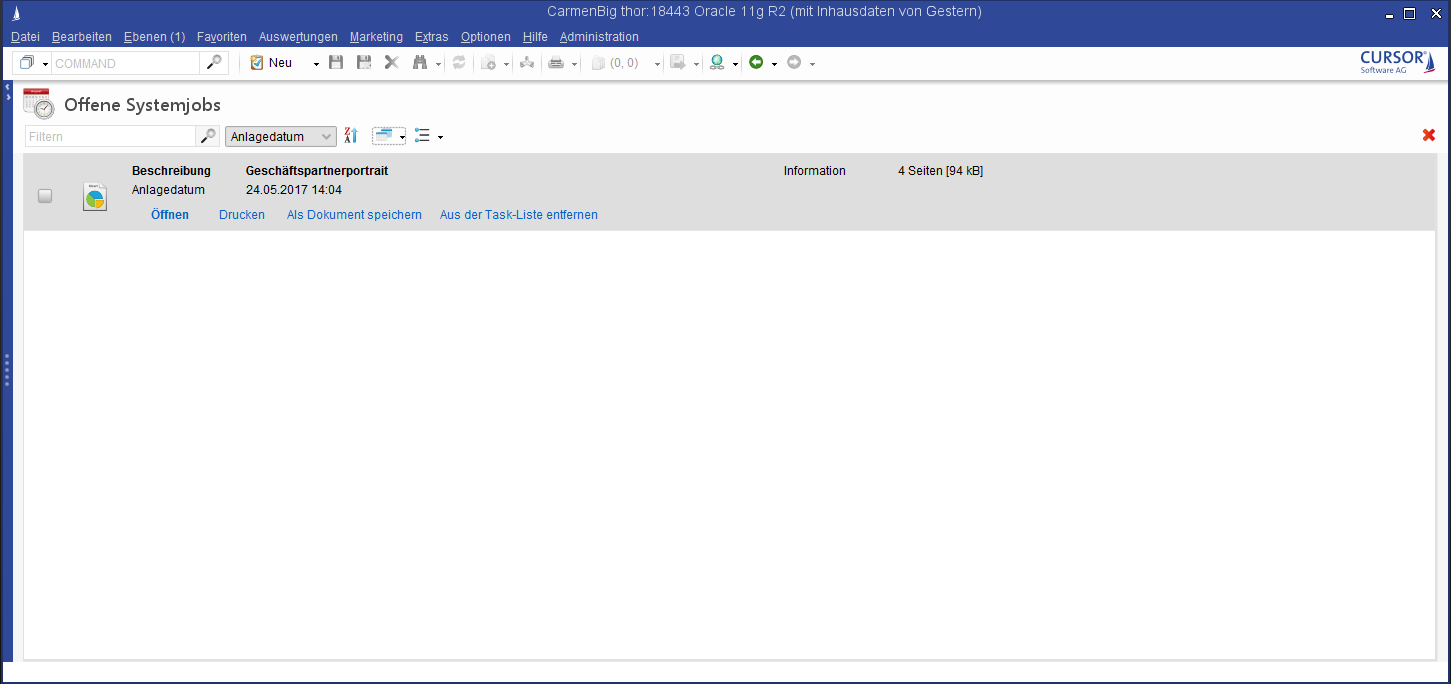Click the Öffnen link

170,215
